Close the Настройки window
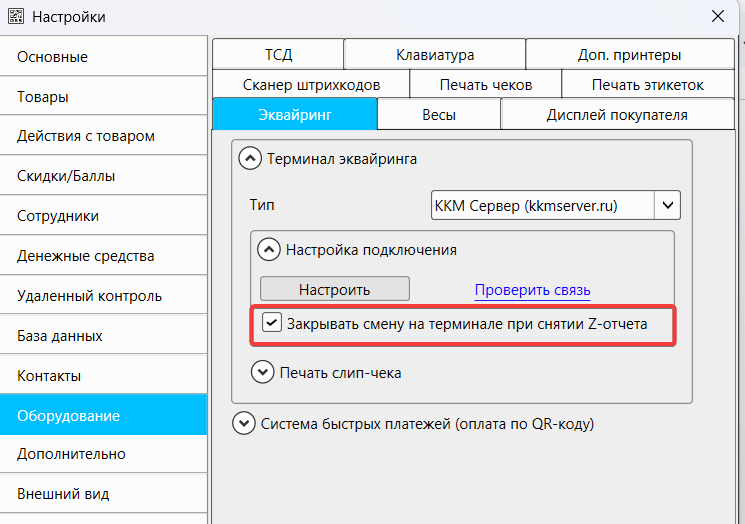Image resolution: width=745 pixels, height=524 pixels. point(718,16)
